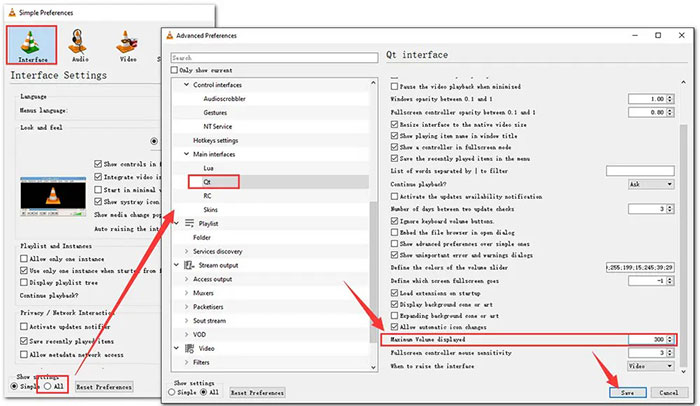Screen dimensions: 700x406
Task: Select the 'All' radio button in Simple Preferences
Action: coord(47,386)
